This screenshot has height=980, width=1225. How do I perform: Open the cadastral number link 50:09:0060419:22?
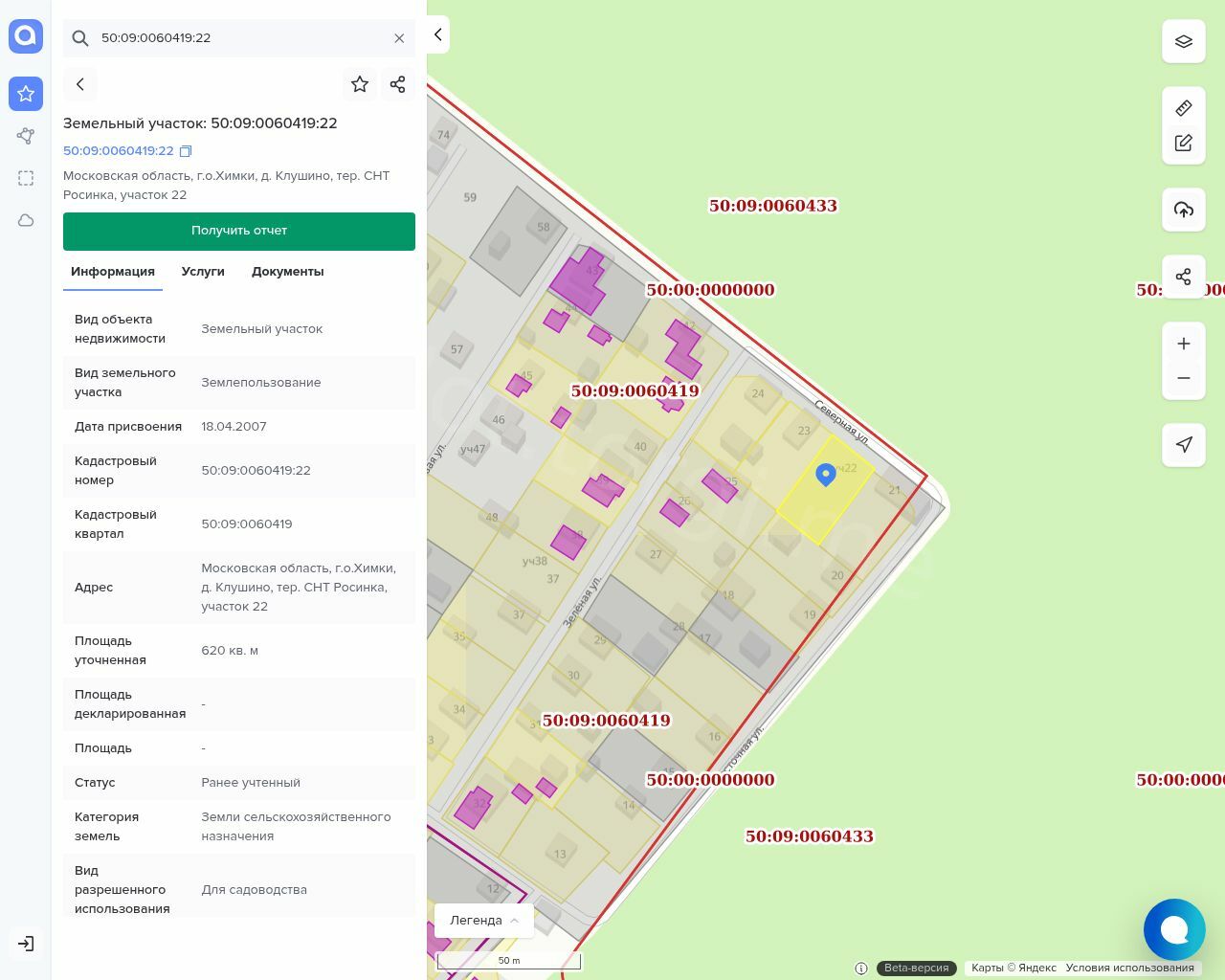coord(119,151)
